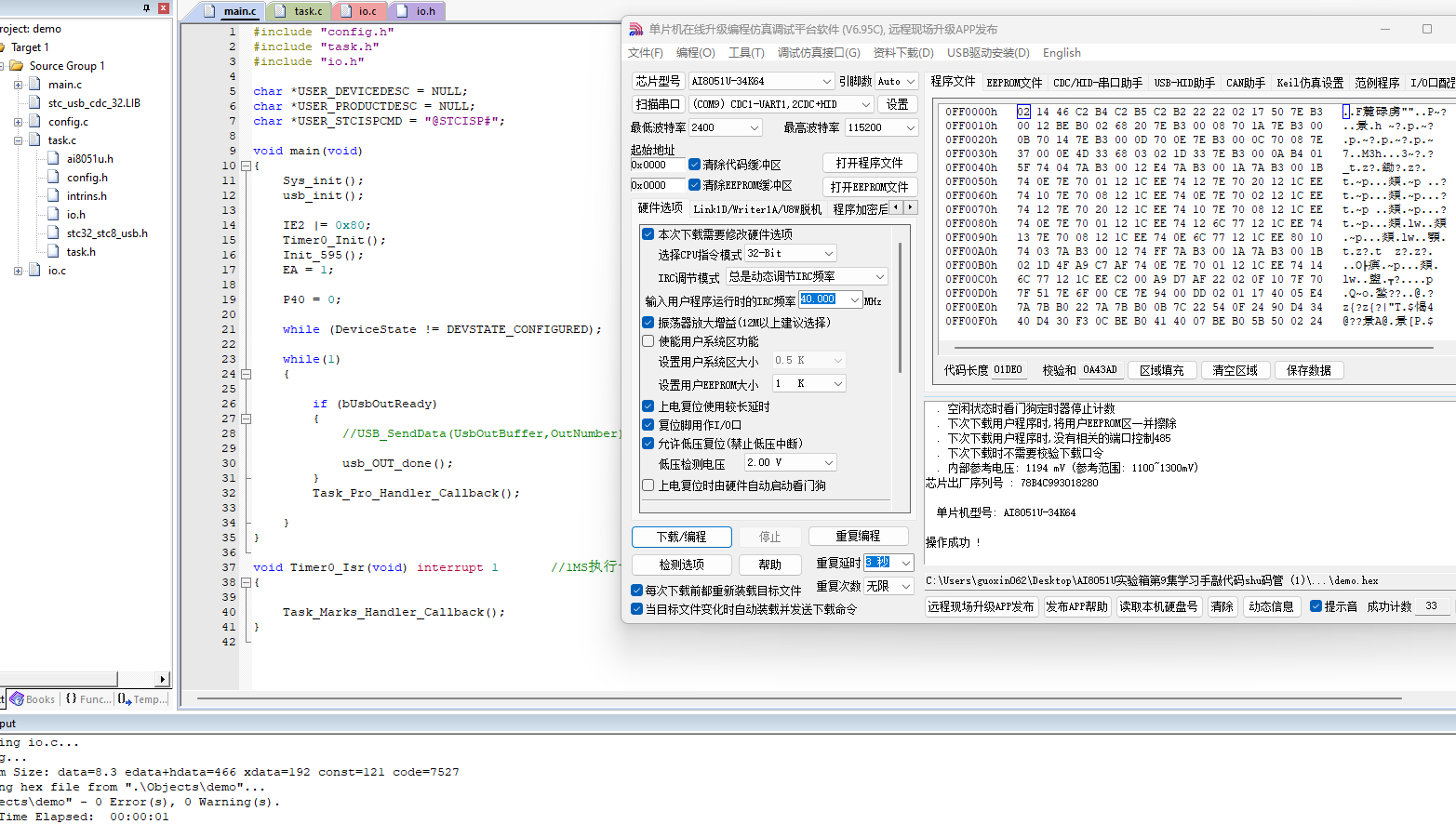Toggle 振荡器放大增益 checkbox

[648, 323]
